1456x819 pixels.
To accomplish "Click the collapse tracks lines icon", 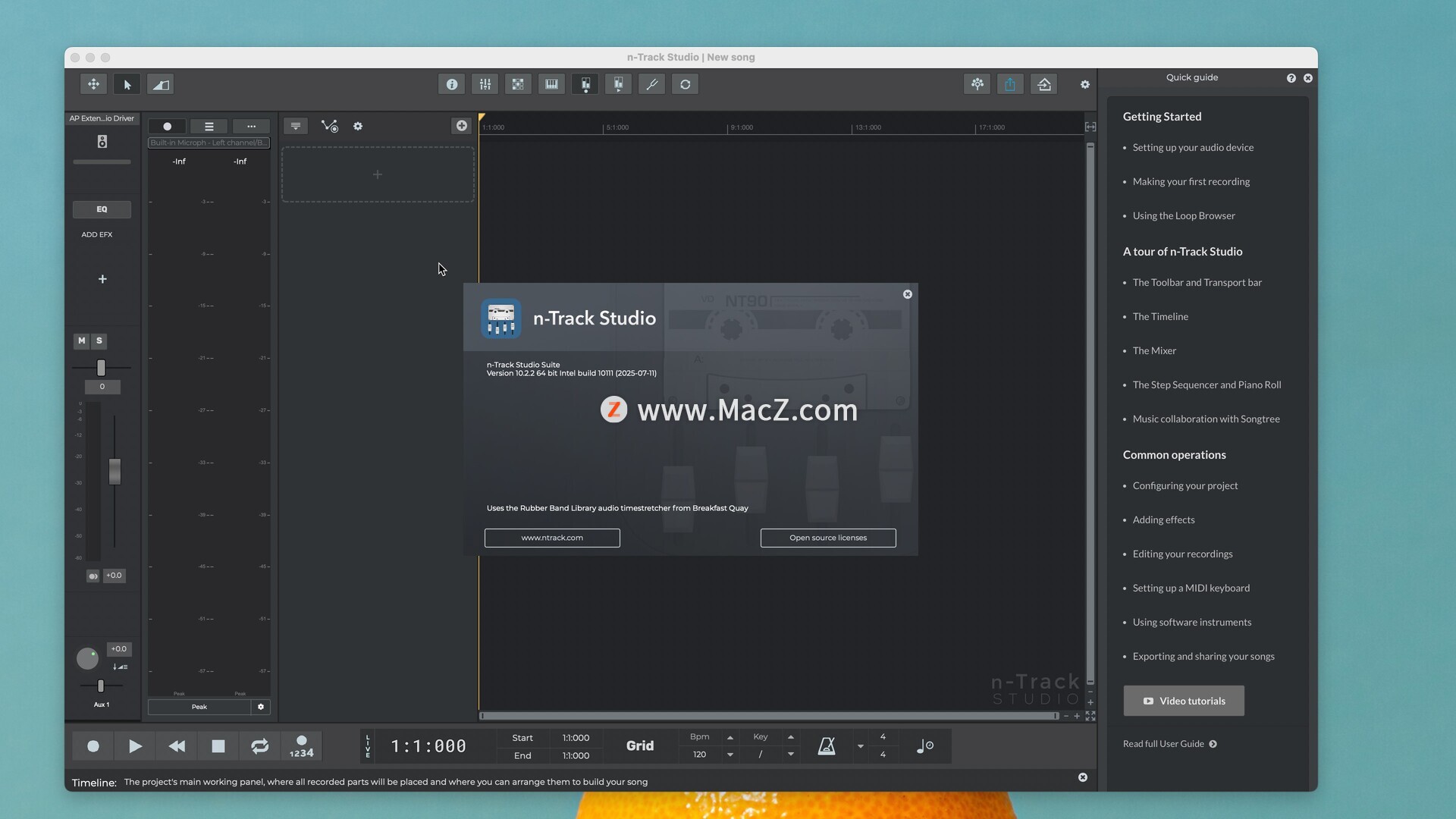I will [x=296, y=126].
